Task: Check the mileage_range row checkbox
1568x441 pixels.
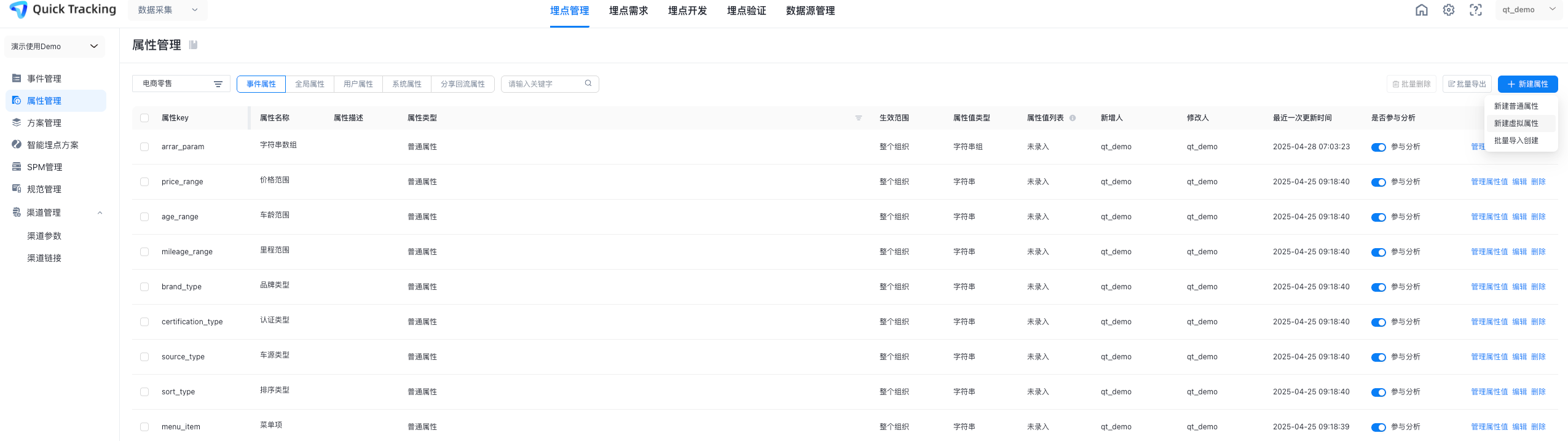Action: coord(144,252)
